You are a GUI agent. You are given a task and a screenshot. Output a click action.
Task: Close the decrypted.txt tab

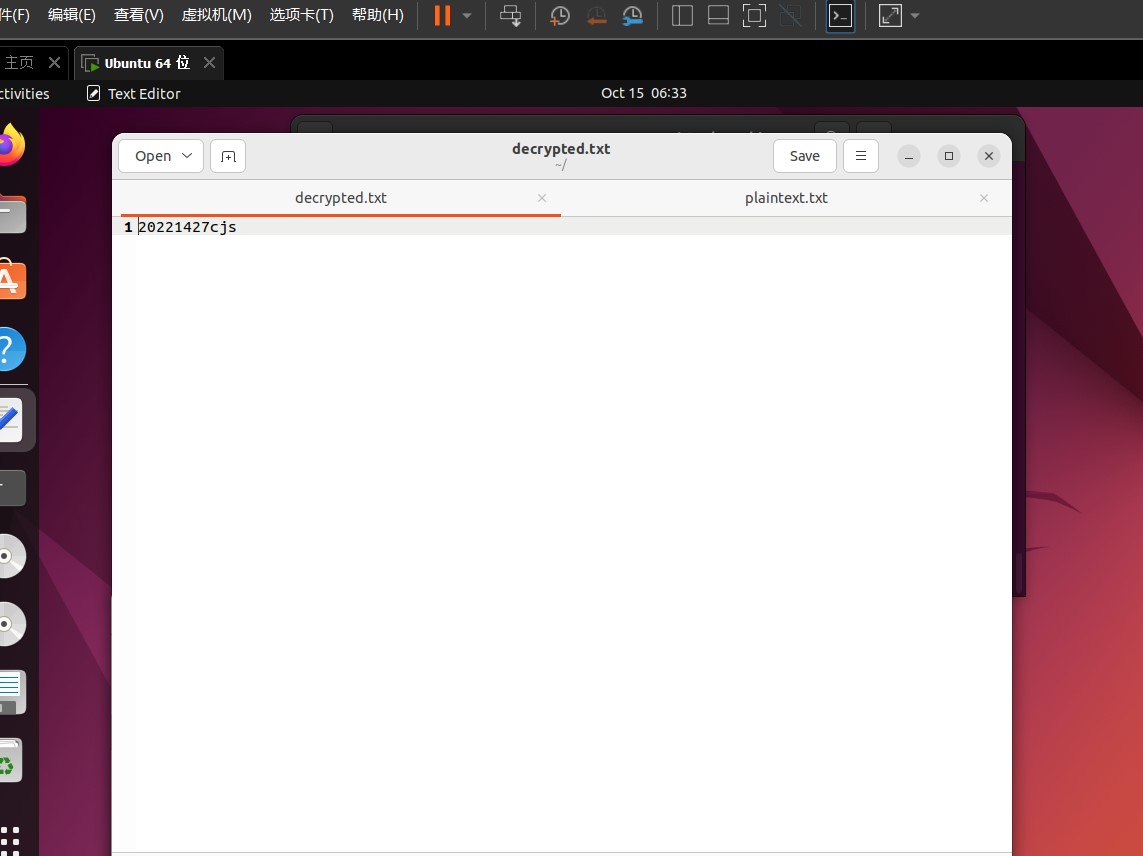click(x=542, y=198)
